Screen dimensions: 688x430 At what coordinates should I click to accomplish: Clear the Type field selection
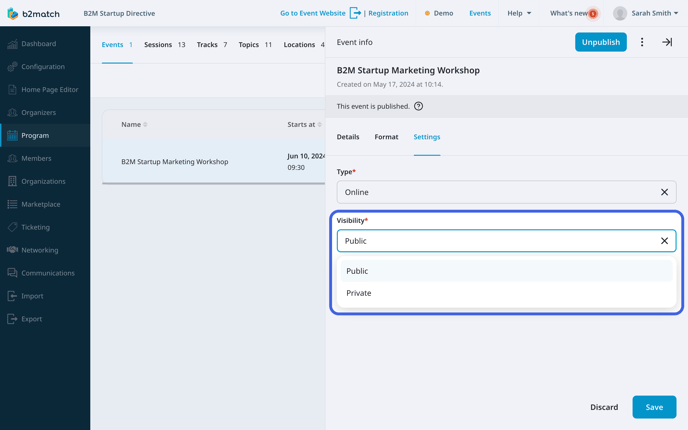coord(664,192)
